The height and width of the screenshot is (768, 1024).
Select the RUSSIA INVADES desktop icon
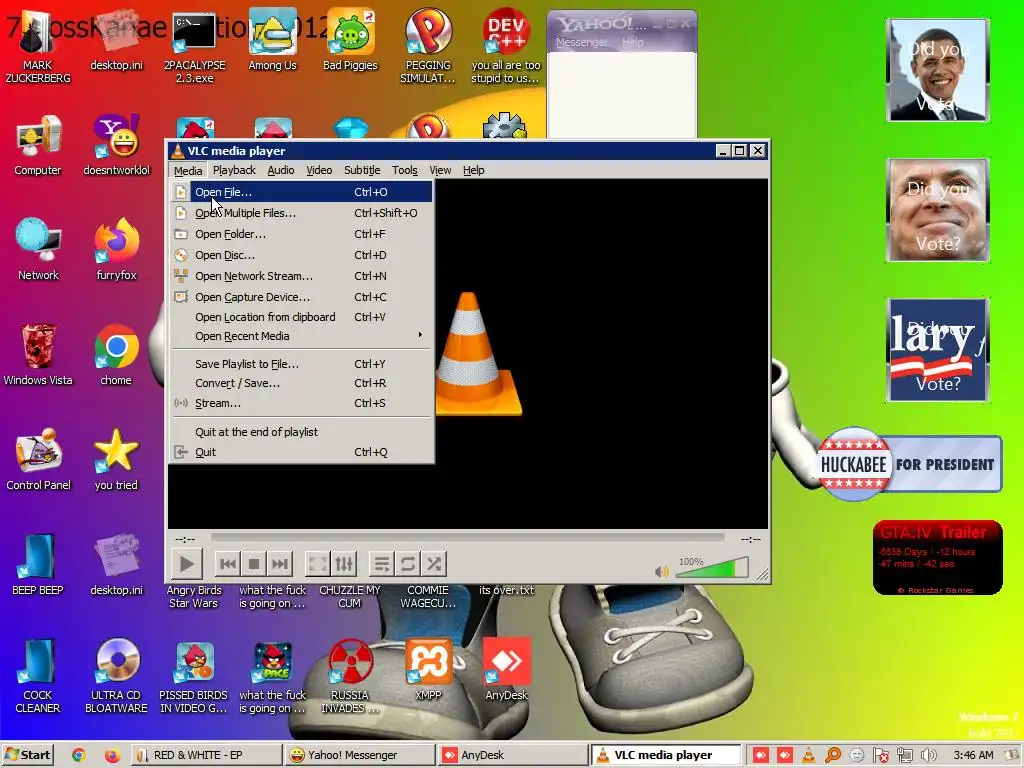(x=349, y=676)
